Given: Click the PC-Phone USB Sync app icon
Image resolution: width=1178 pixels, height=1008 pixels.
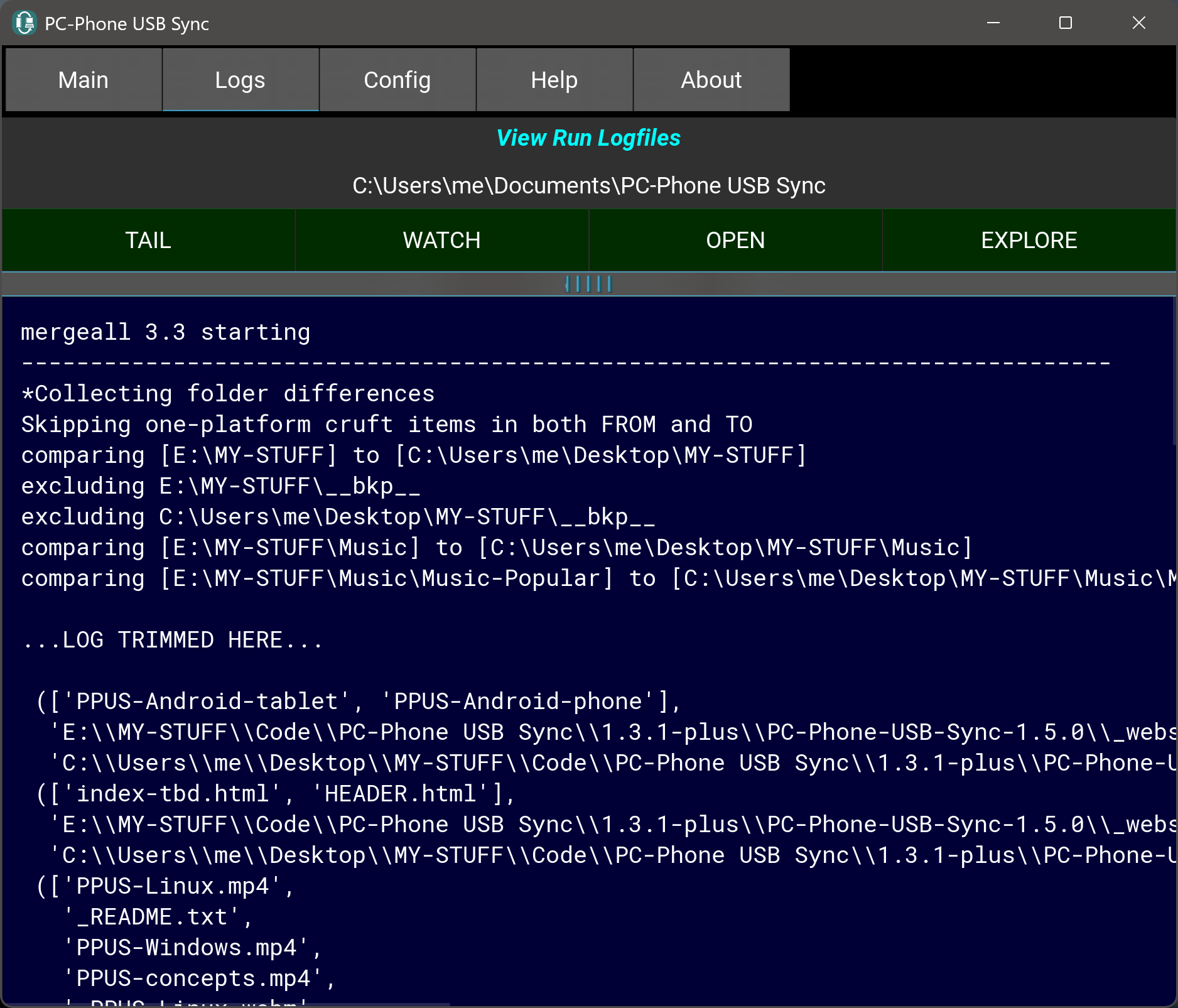Looking at the screenshot, I should (x=24, y=23).
